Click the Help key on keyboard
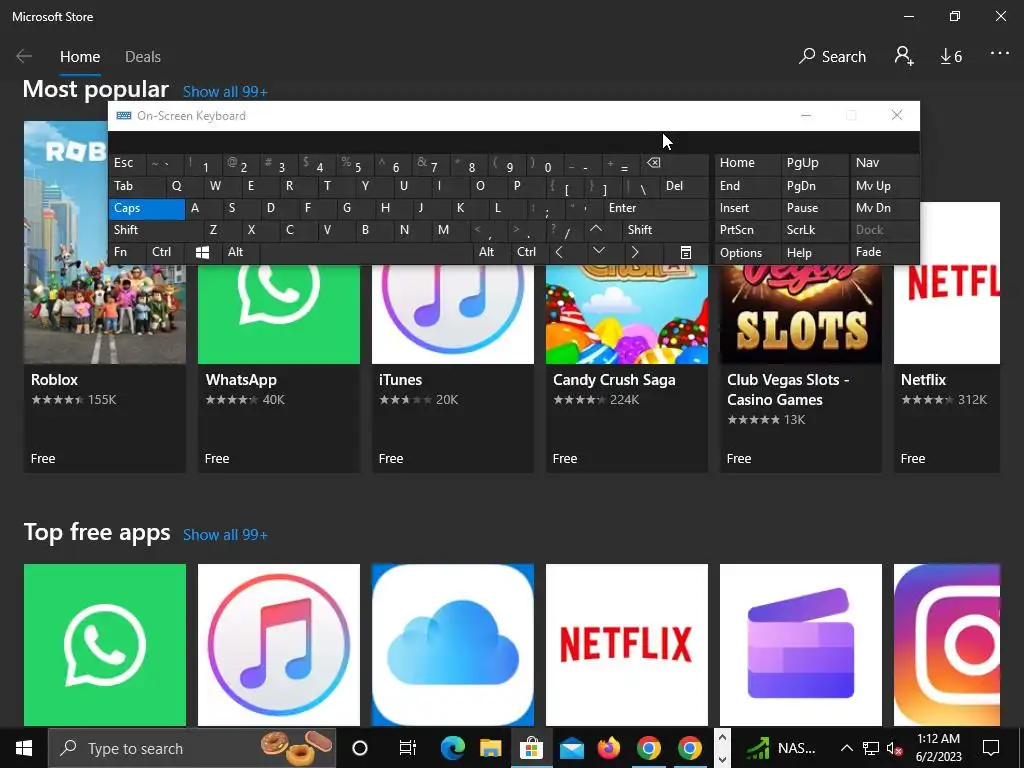The height and width of the screenshot is (768, 1024). tap(814, 253)
